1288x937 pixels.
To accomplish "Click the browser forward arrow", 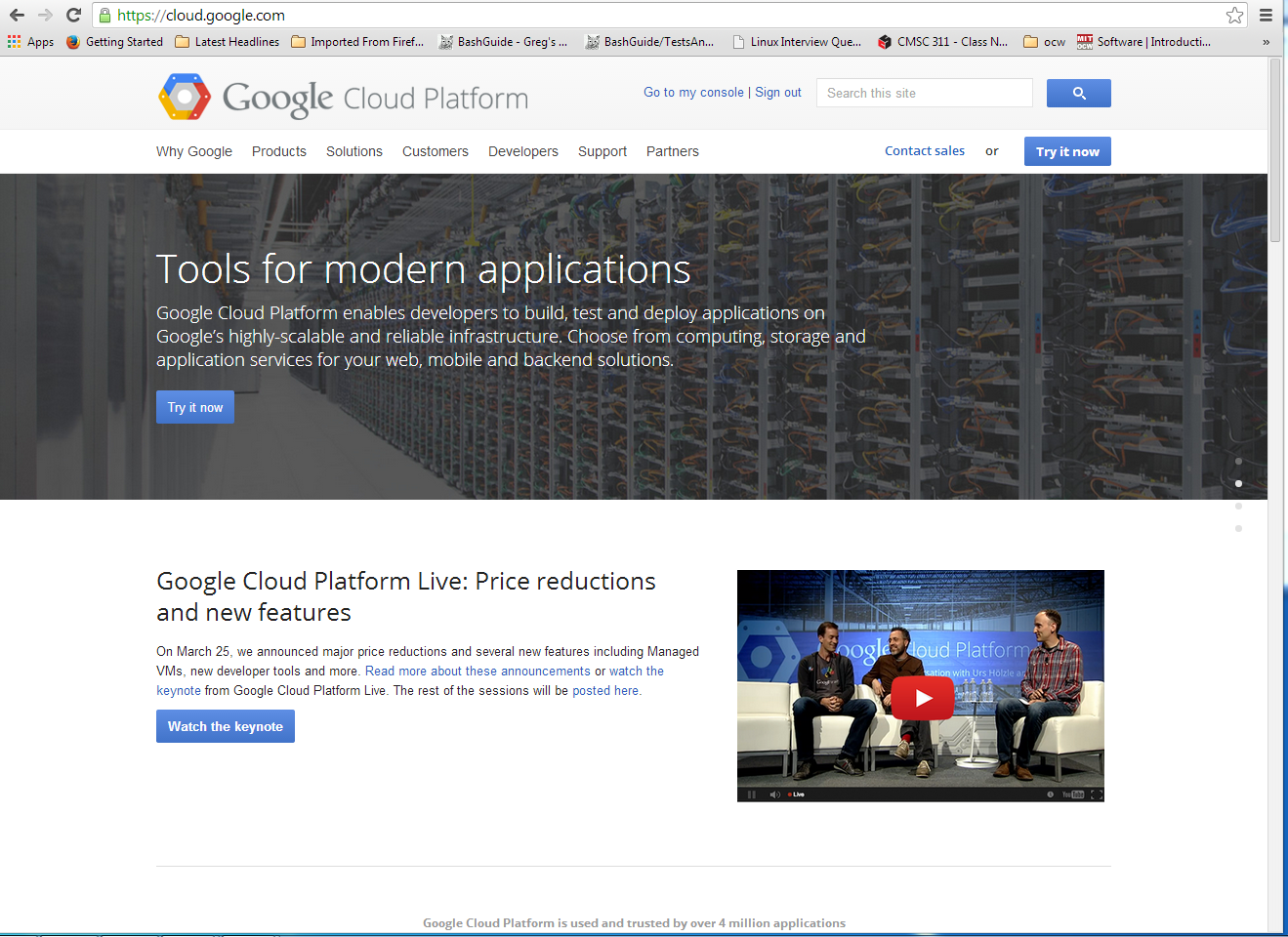I will click(45, 15).
